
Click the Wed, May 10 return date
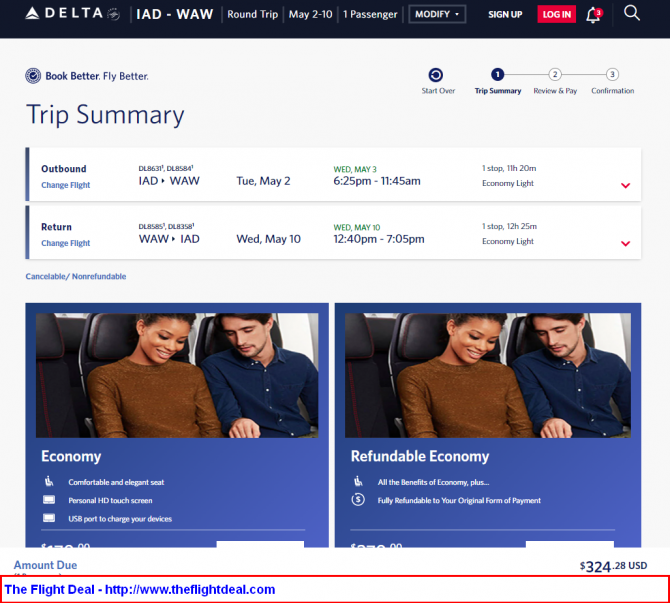coord(268,239)
